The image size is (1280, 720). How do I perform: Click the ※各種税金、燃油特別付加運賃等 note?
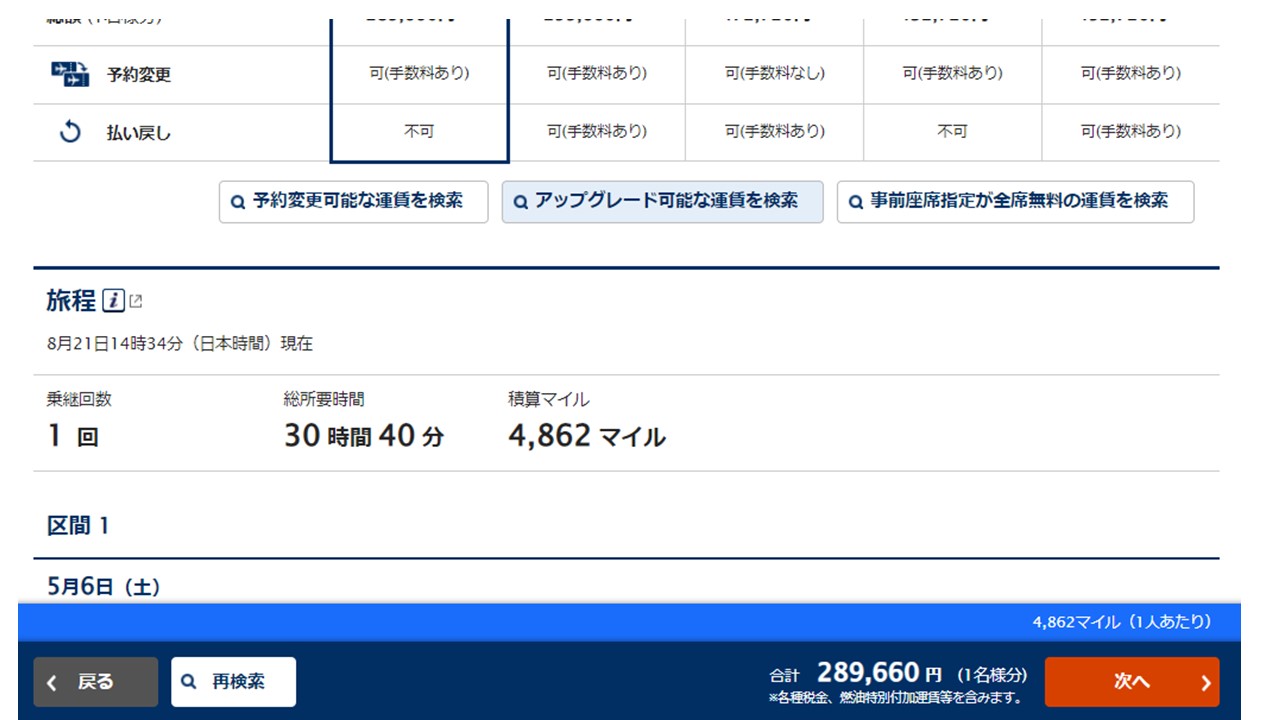[895, 698]
